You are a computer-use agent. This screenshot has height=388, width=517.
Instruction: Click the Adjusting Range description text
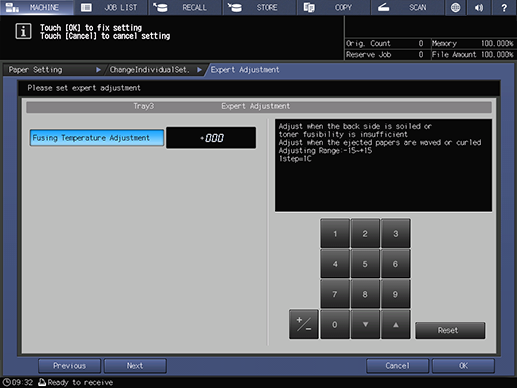(325, 151)
